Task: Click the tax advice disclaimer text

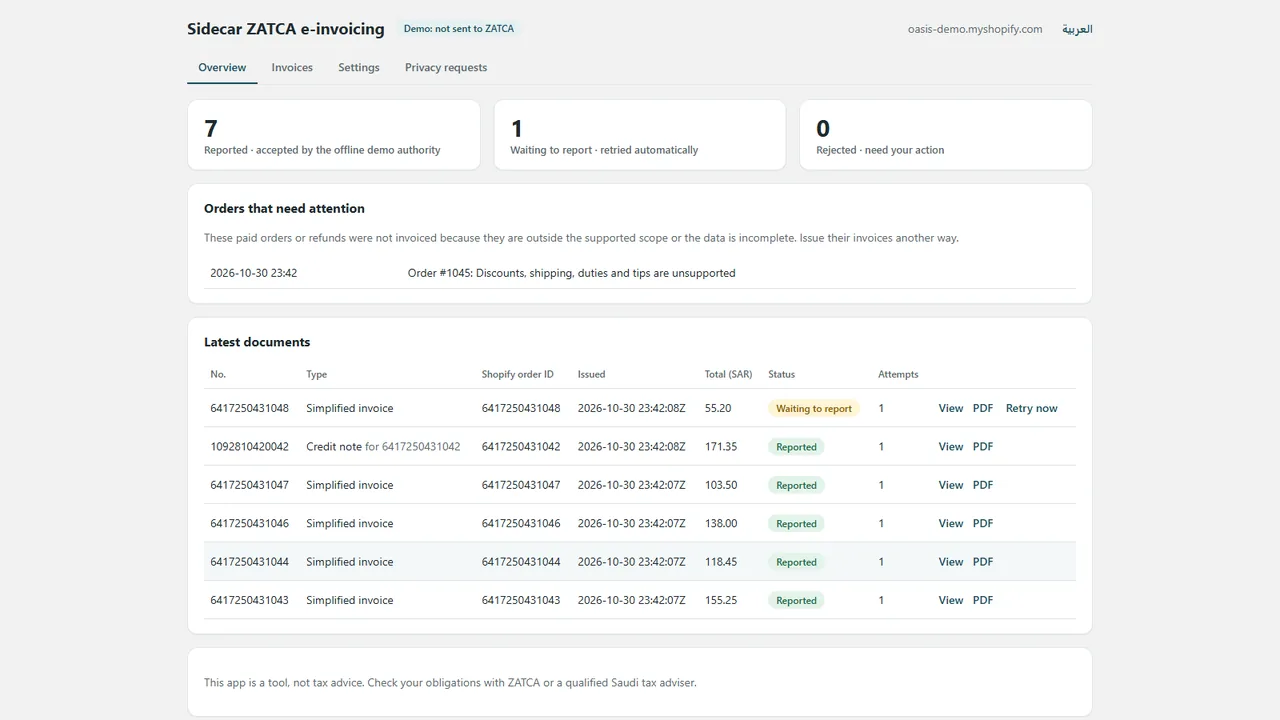Action: coord(450,683)
